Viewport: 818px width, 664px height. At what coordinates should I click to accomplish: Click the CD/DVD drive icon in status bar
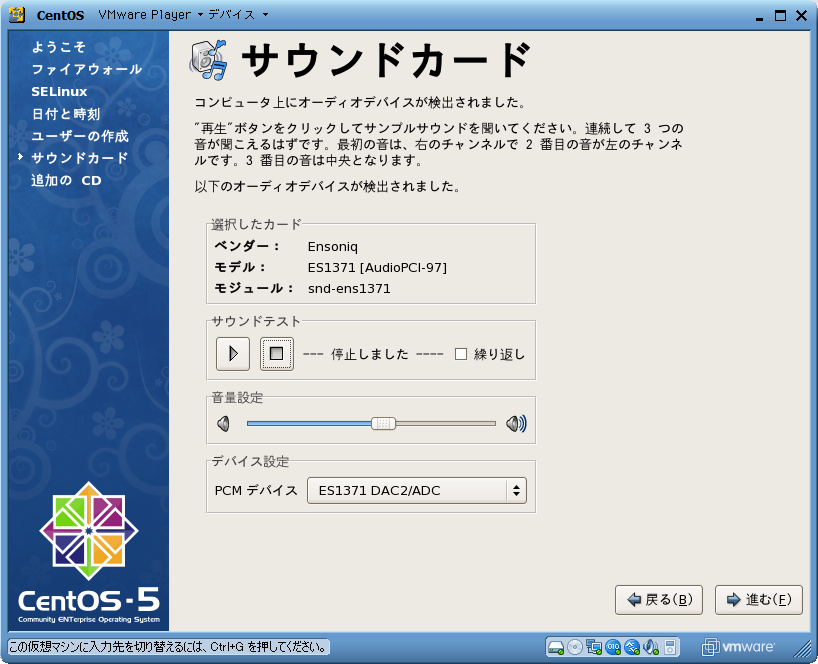574,647
